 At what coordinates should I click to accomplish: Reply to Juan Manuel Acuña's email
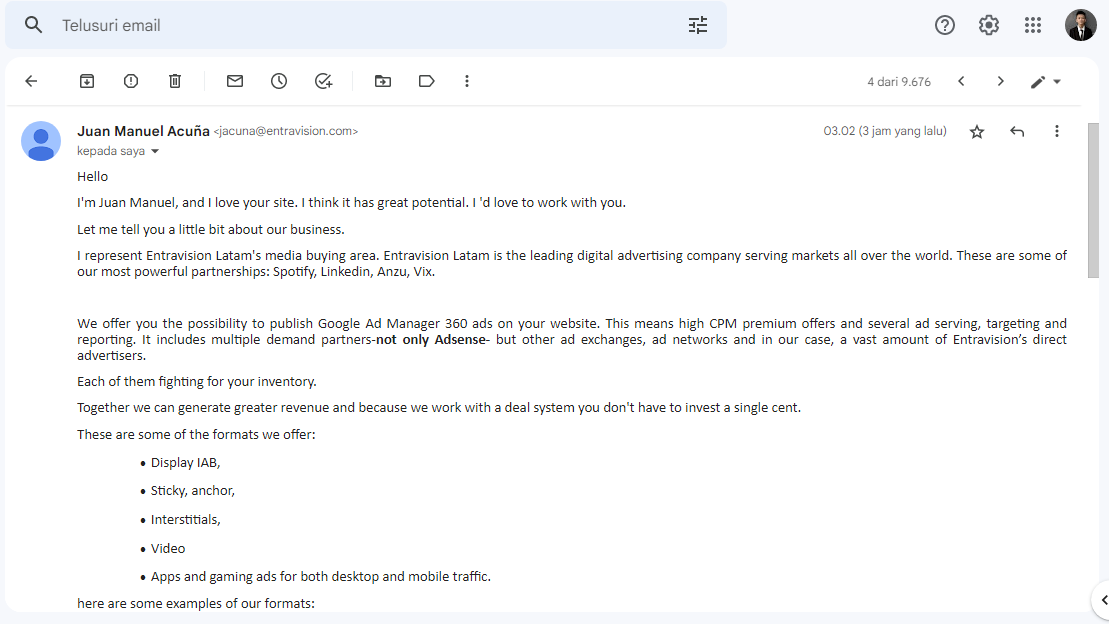coord(1017,132)
